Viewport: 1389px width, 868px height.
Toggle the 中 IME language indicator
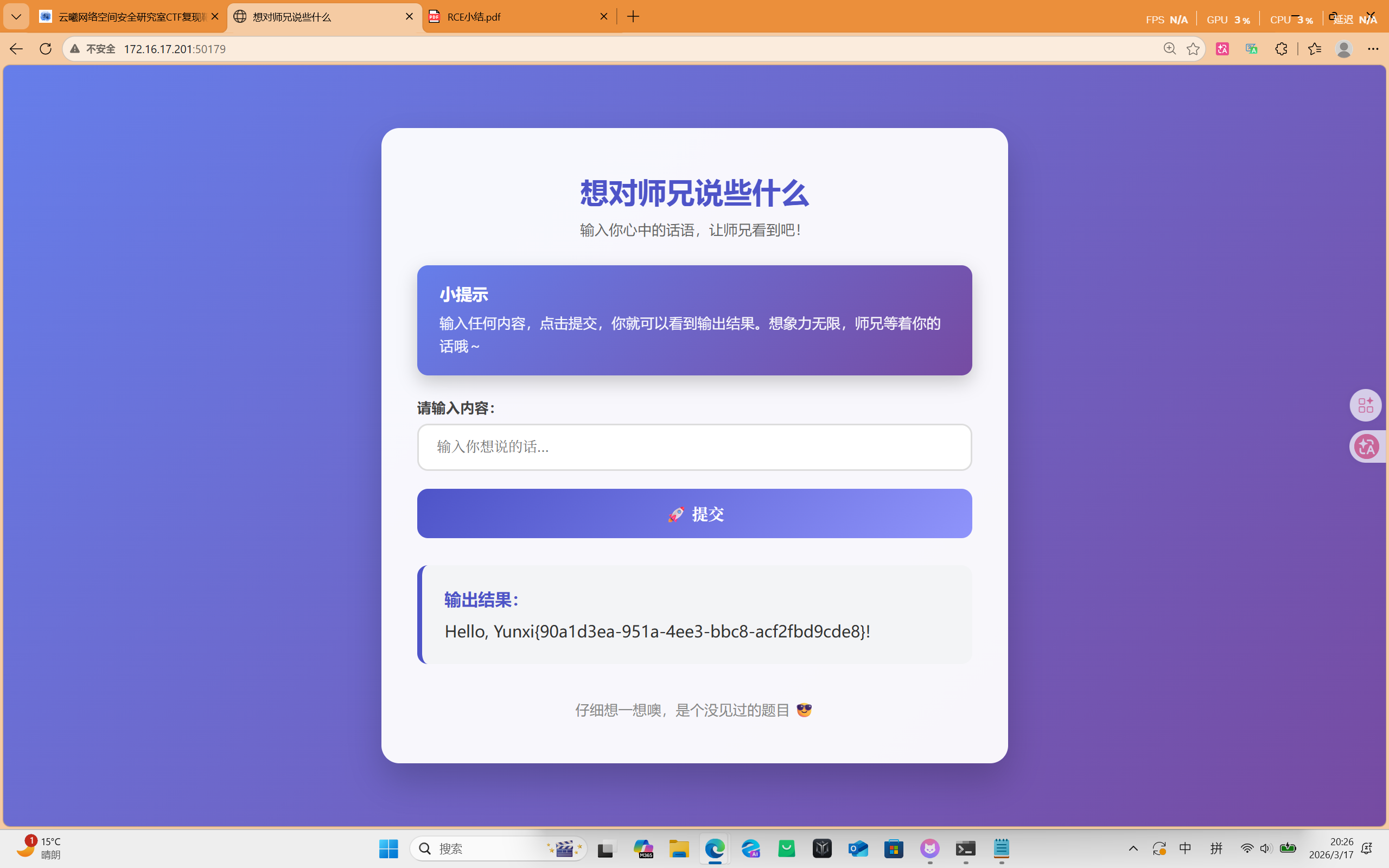pos(1185,848)
